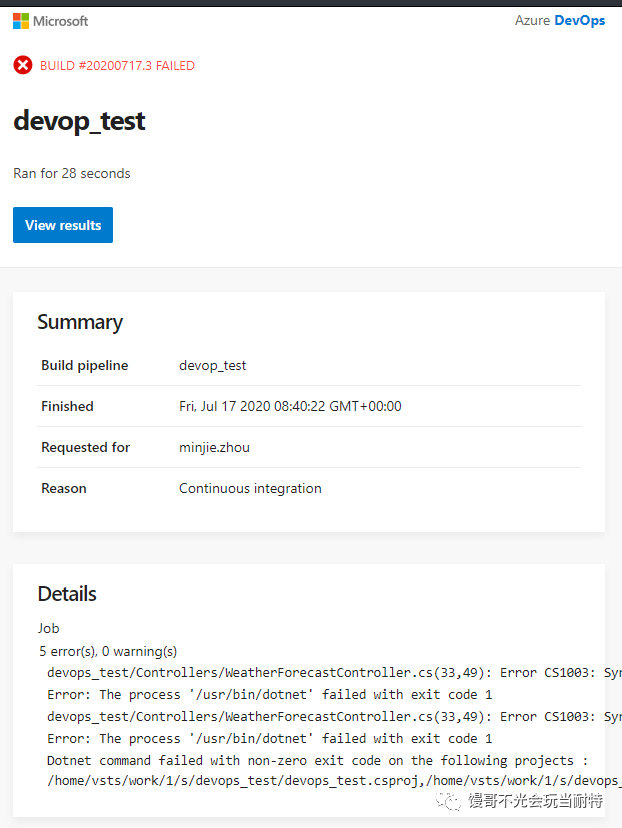Screen dimensions: 622x828
Task: Click the BUILD #20200717.3 FAILED status text
Action: tap(117, 65)
